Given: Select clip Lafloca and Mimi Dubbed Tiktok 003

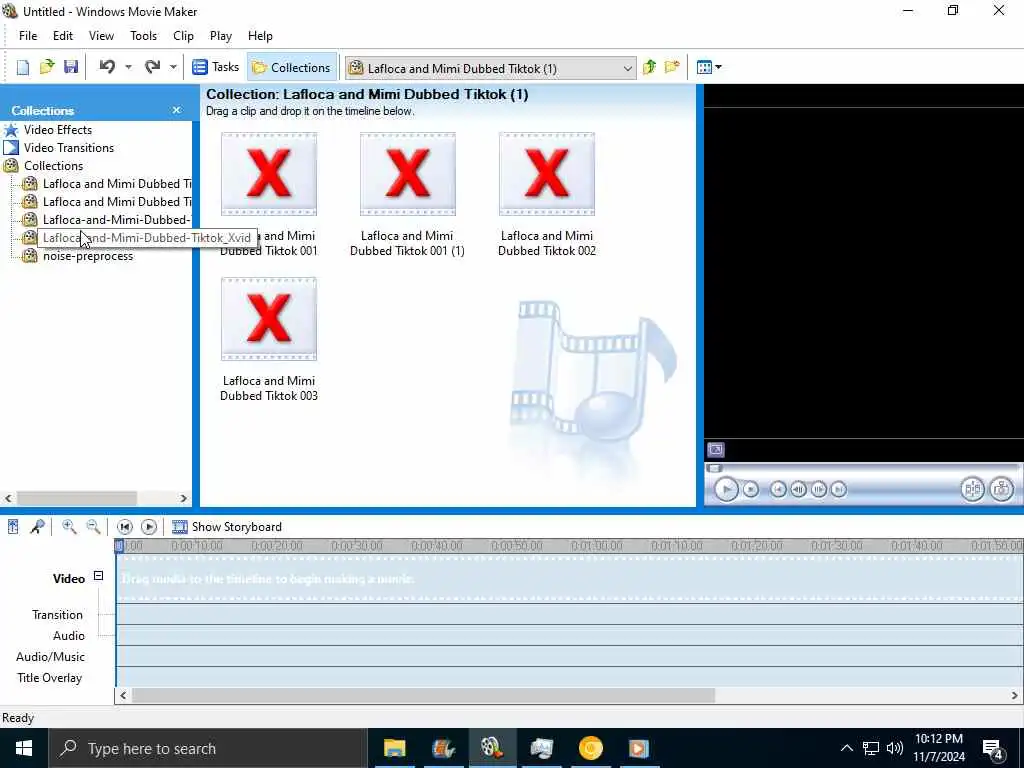Looking at the screenshot, I should tap(268, 319).
